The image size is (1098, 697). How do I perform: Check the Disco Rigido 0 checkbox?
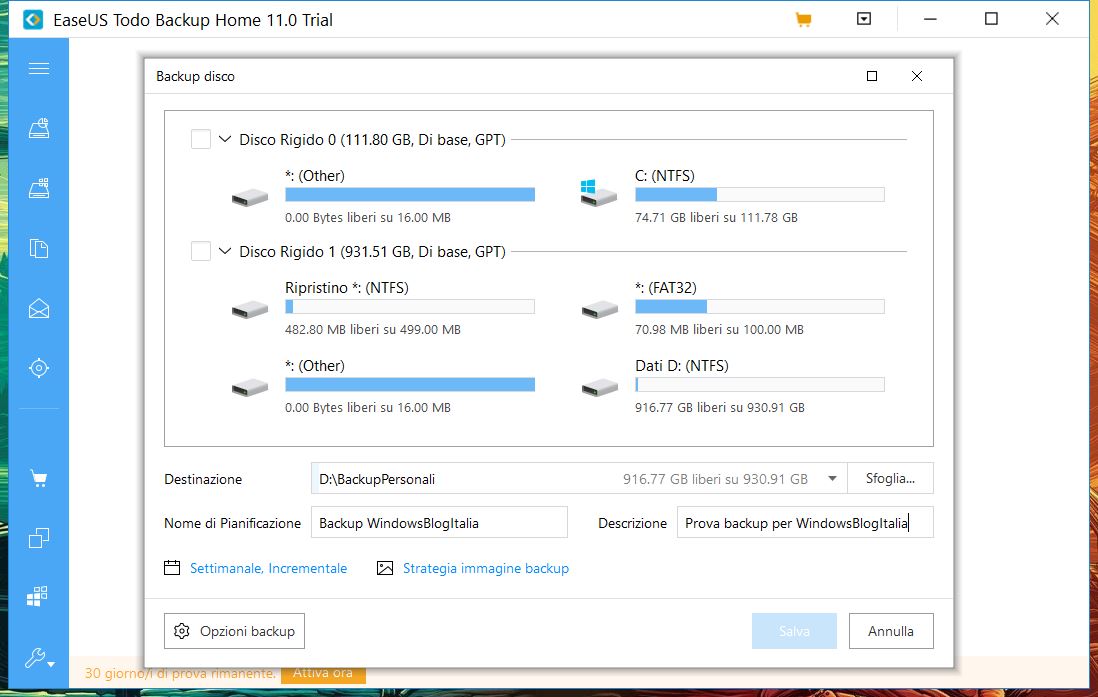coord(201,139)
